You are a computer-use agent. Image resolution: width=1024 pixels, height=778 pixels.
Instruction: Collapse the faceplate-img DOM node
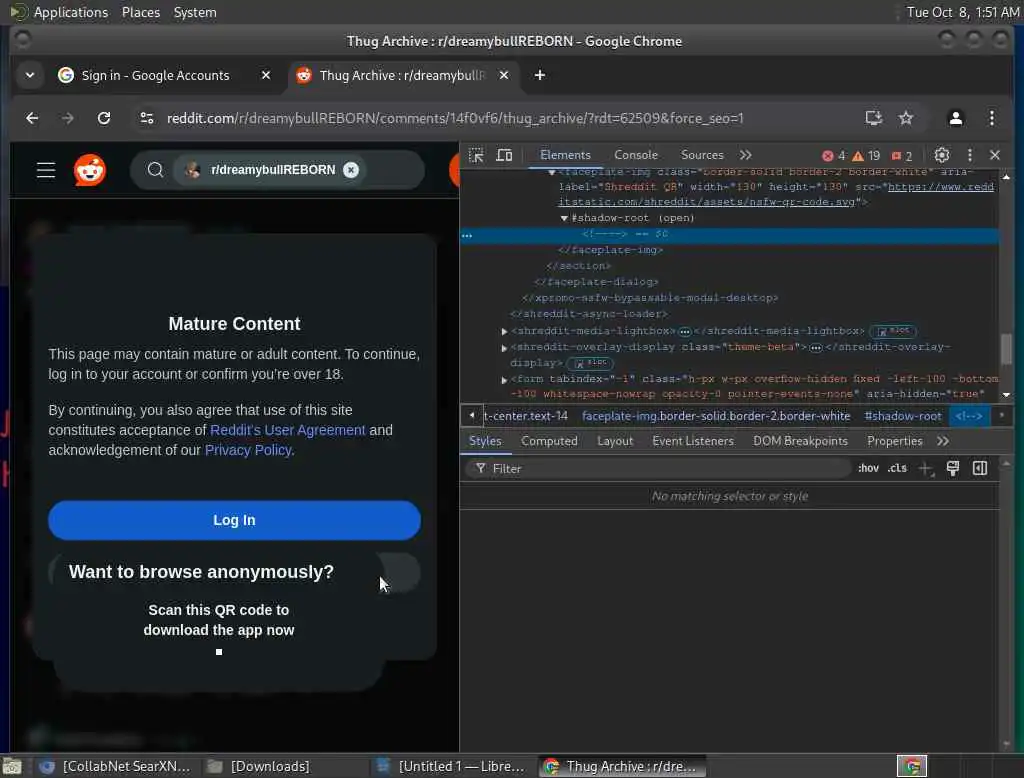click(552, 172)
